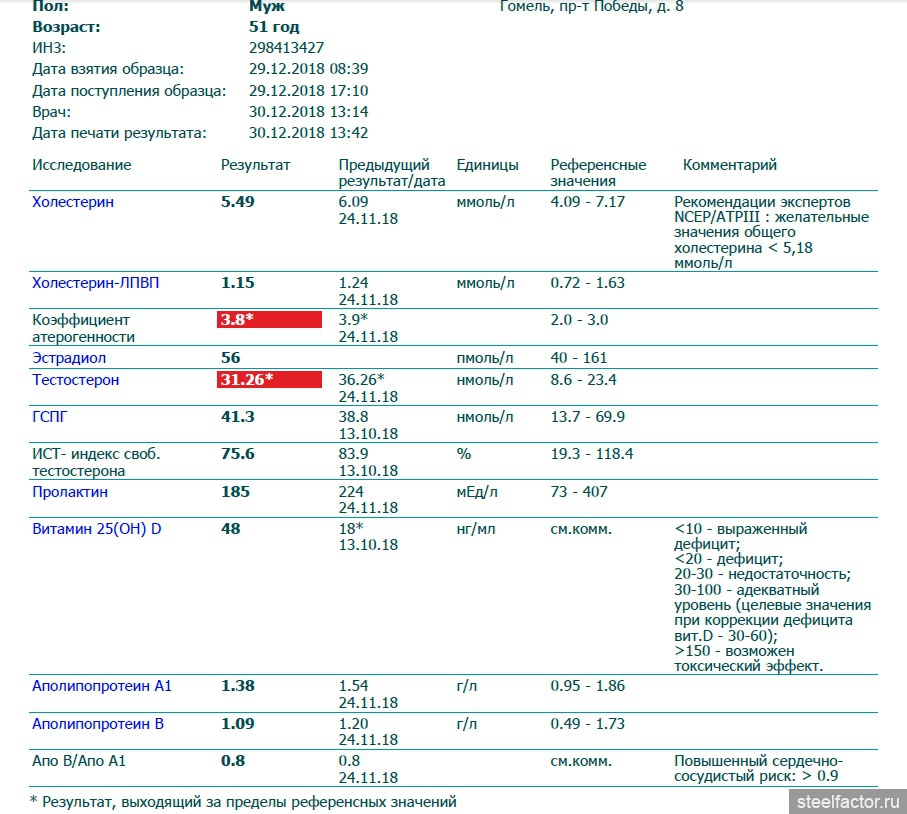Click the Результат column header
This screenshot has height=814, width=907.
coord(256,165)
